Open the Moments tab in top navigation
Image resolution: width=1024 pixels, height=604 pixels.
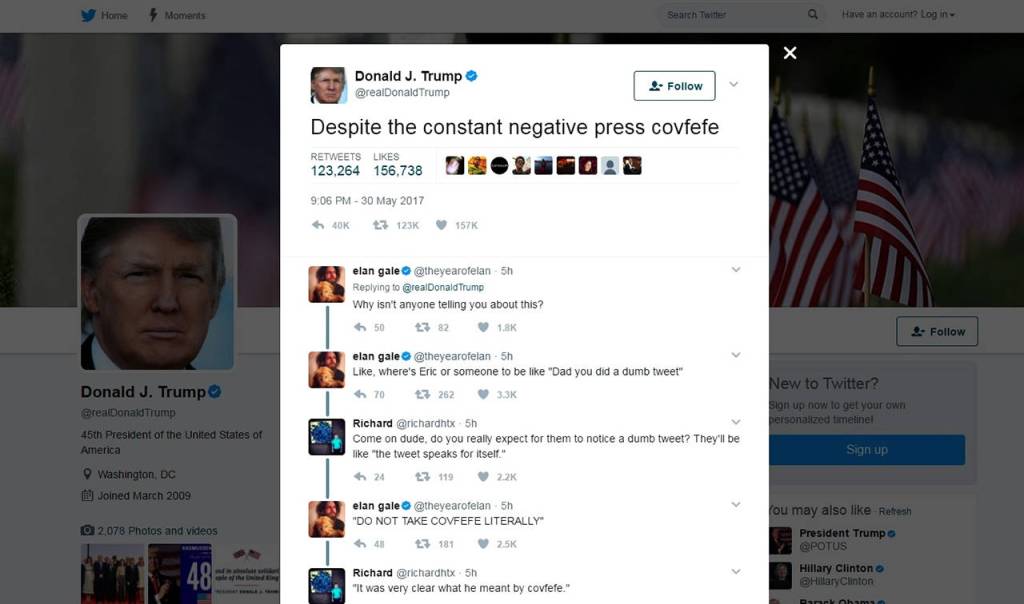point(176,15)
